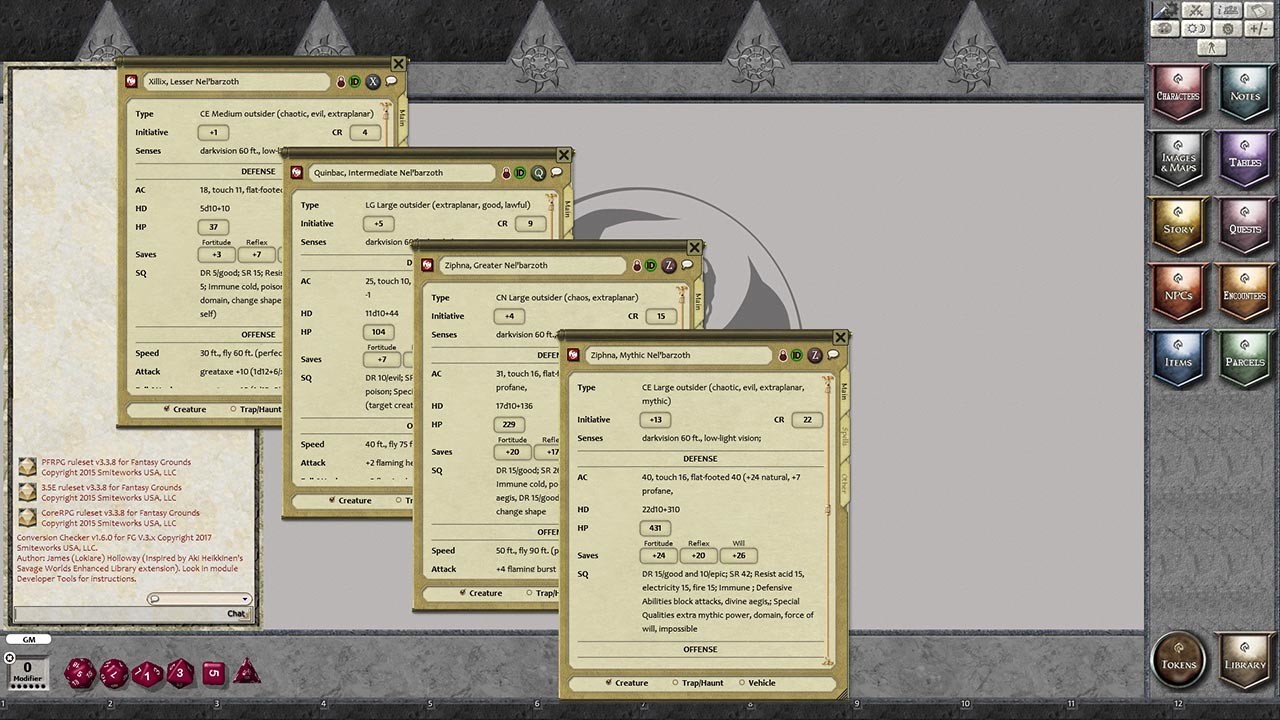The image size is (1280, 720).
Task: Toggle the ID visibility on Ziphna, Mythic Nel'barzoth
Action: tap(795, 355)
